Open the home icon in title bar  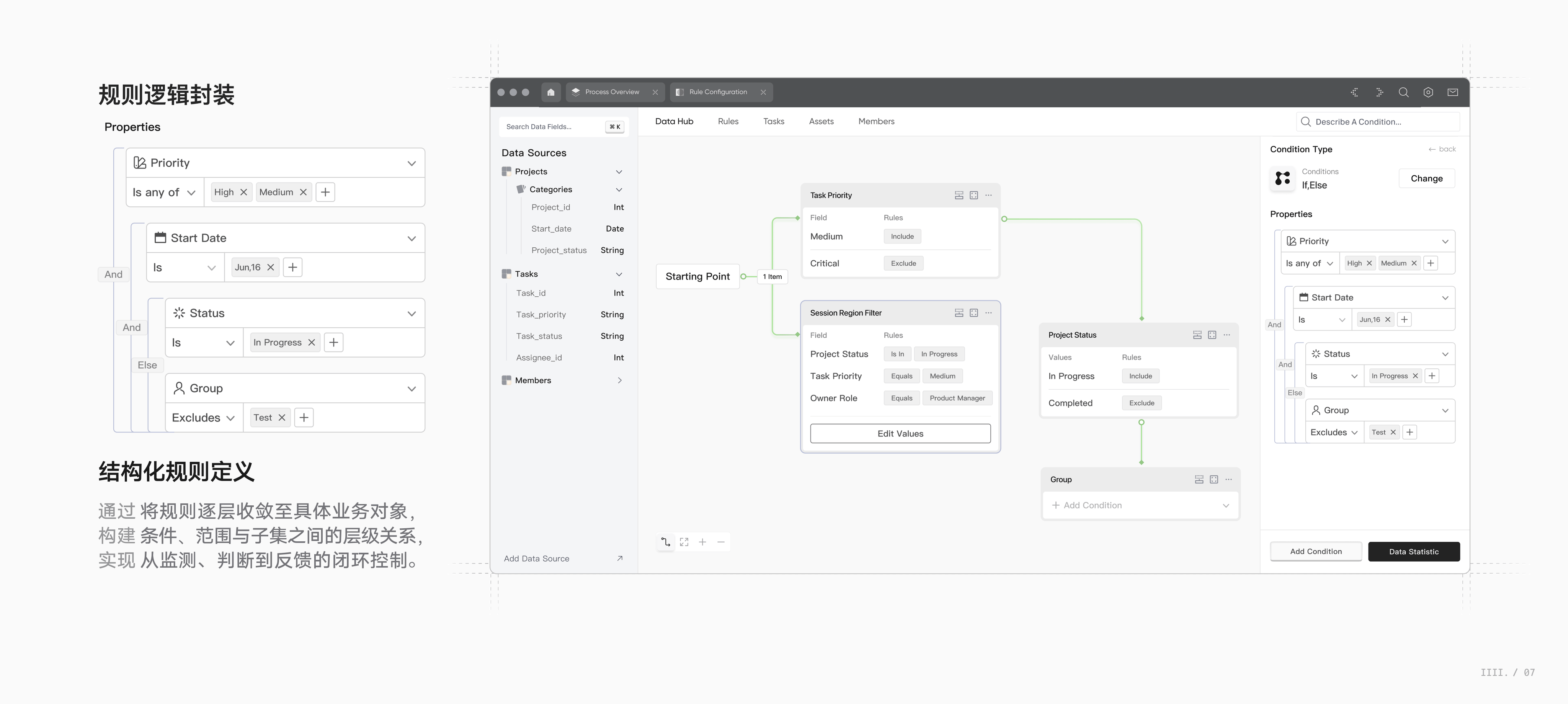pyautogui.click(x=550, y=93)
